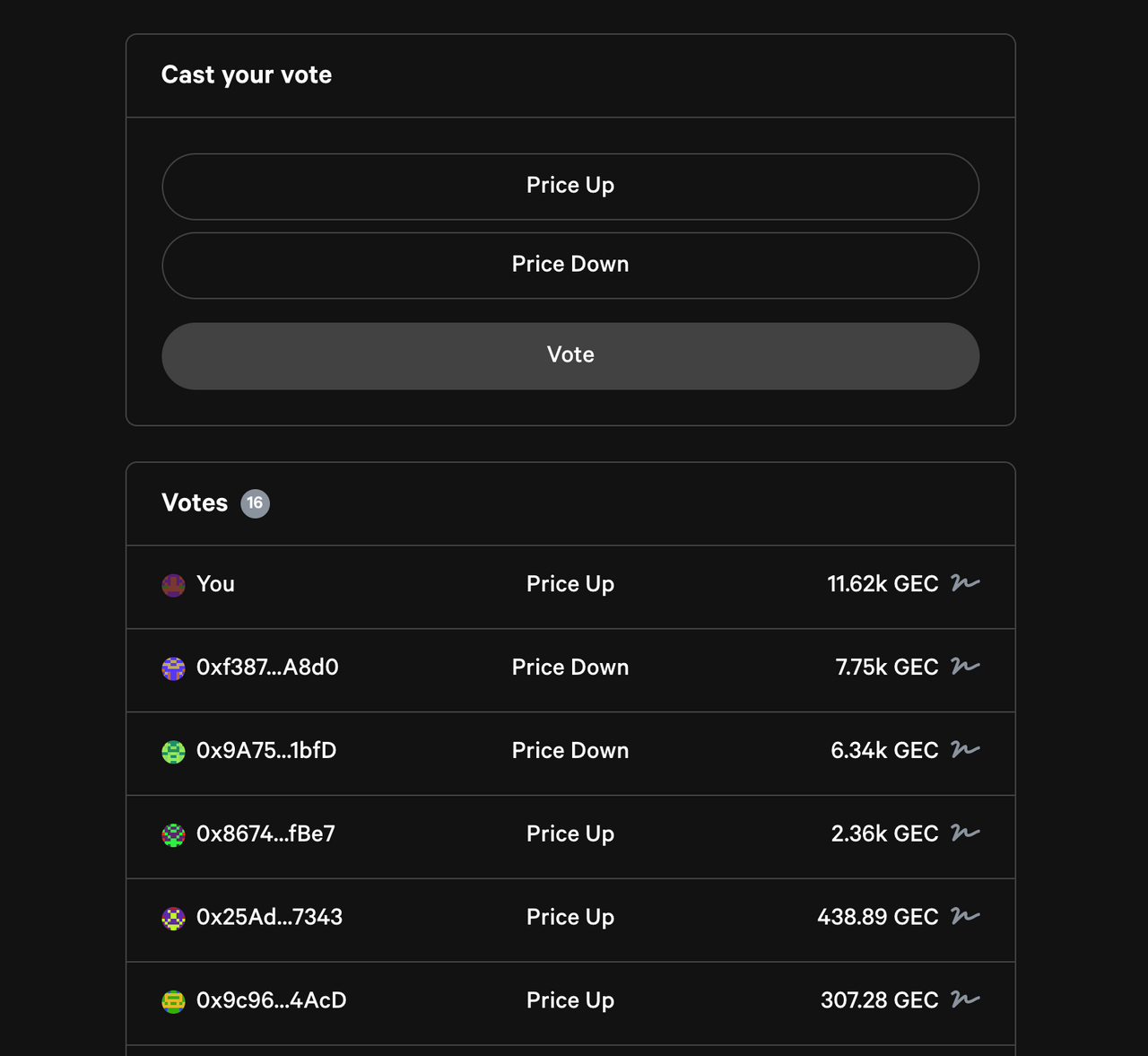
Task: Open signature icon beside 7.75k GEC
Action: 965,667
